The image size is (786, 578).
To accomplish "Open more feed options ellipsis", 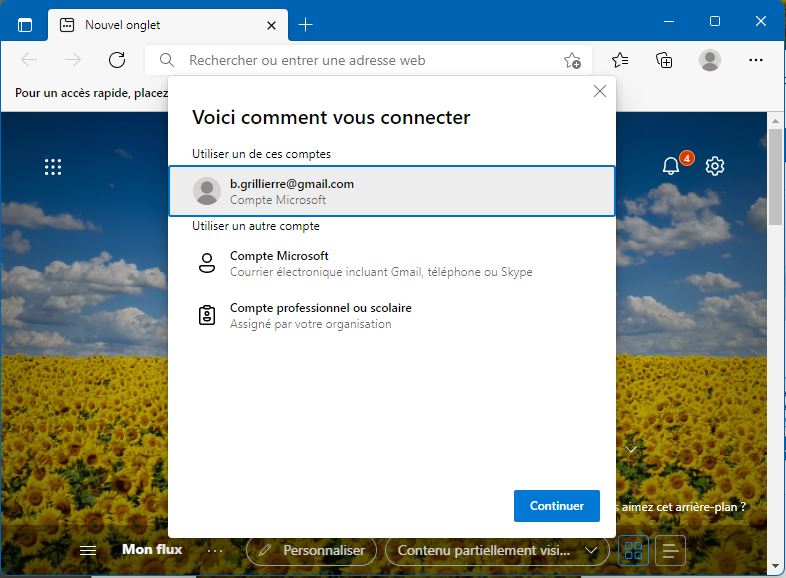I will [215, 550].
